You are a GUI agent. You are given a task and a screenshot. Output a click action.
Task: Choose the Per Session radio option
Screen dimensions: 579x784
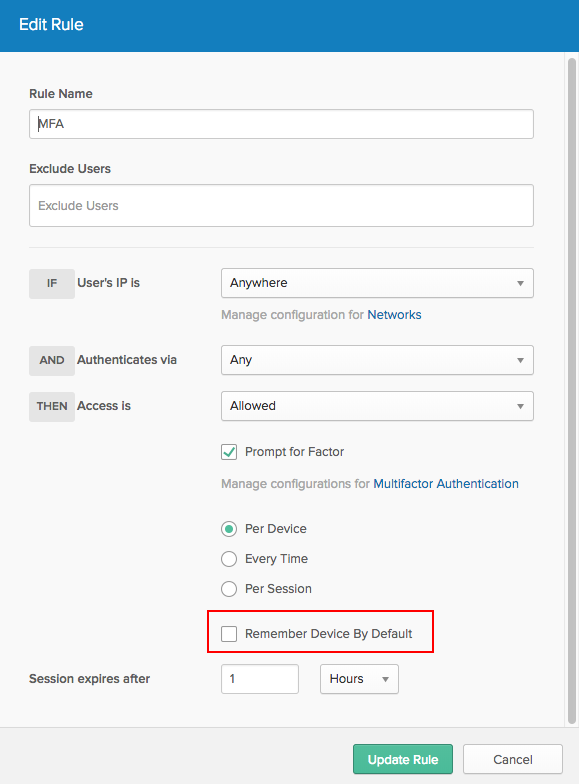pyautogui.click(x=229, y=589)
